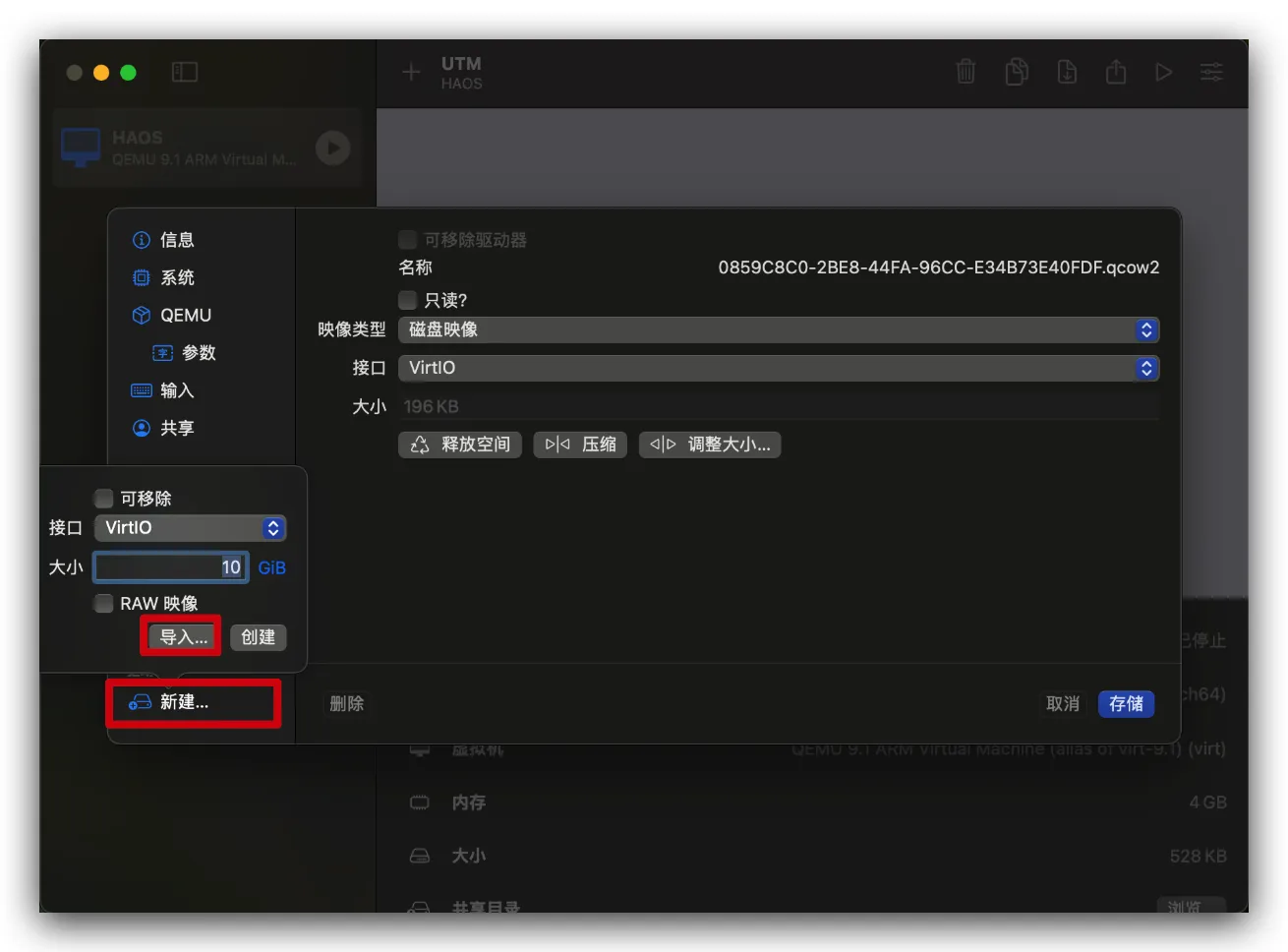Select 信息 in settings sidebar
Viewport: 1288px width, 952px height.
[177, 240]
